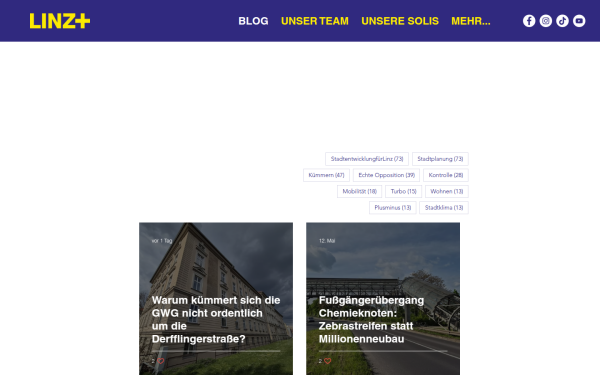Click the '12. Mai' post date

click(327, 241)
